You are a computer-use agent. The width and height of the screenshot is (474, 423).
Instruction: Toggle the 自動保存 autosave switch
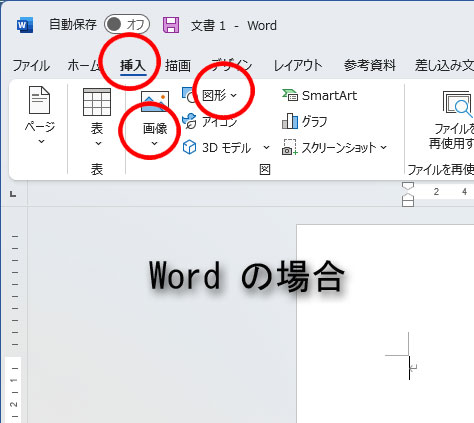[127, 24]
